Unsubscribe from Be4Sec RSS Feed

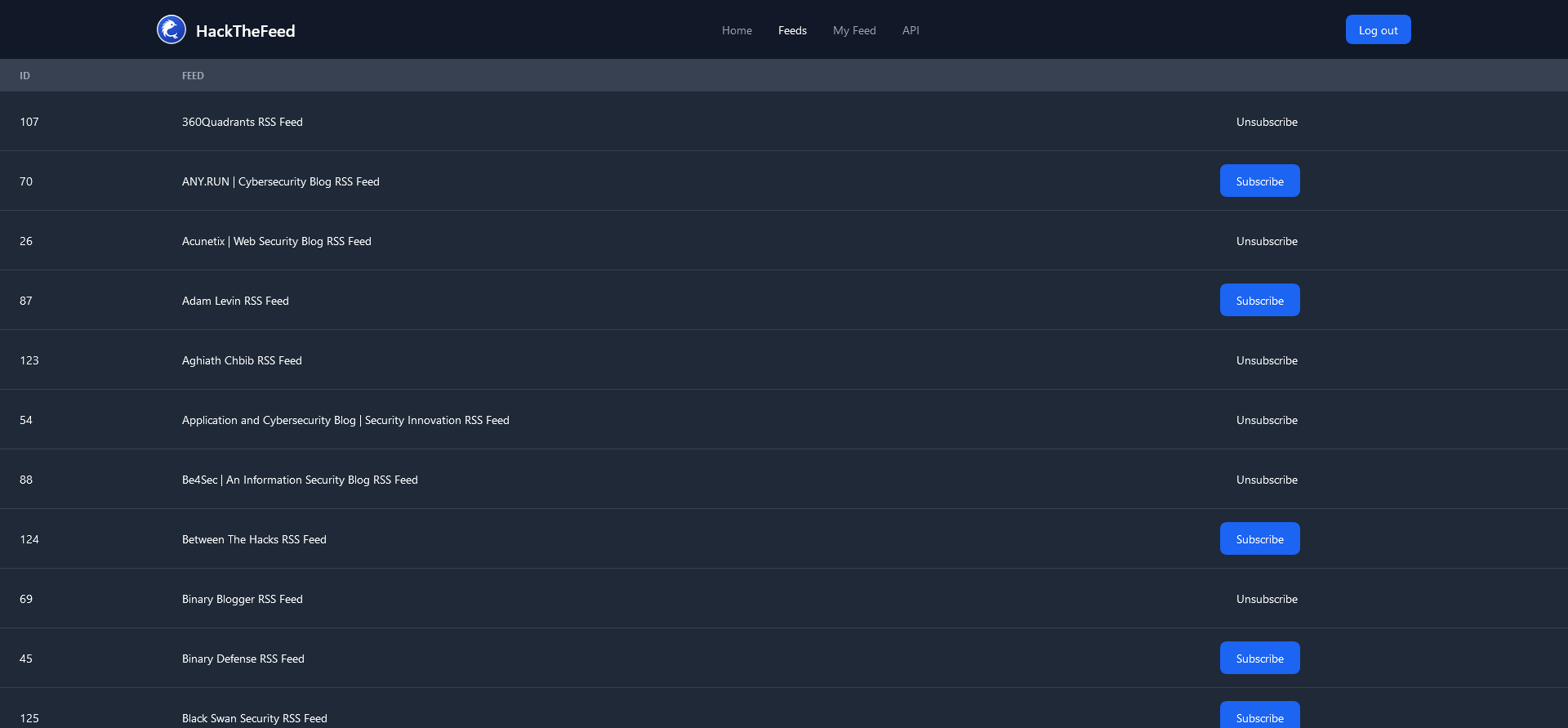(1267, 480)
